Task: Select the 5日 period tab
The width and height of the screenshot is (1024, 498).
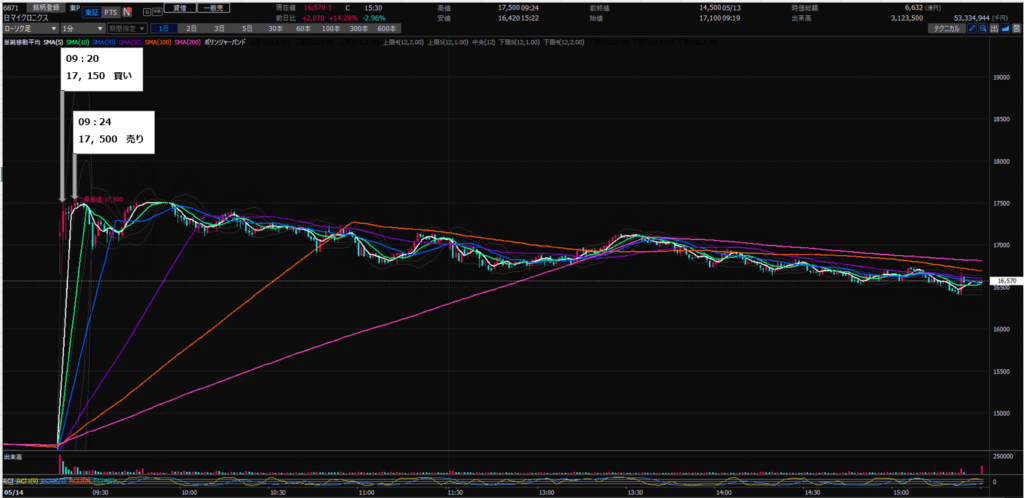Action: 247,29
